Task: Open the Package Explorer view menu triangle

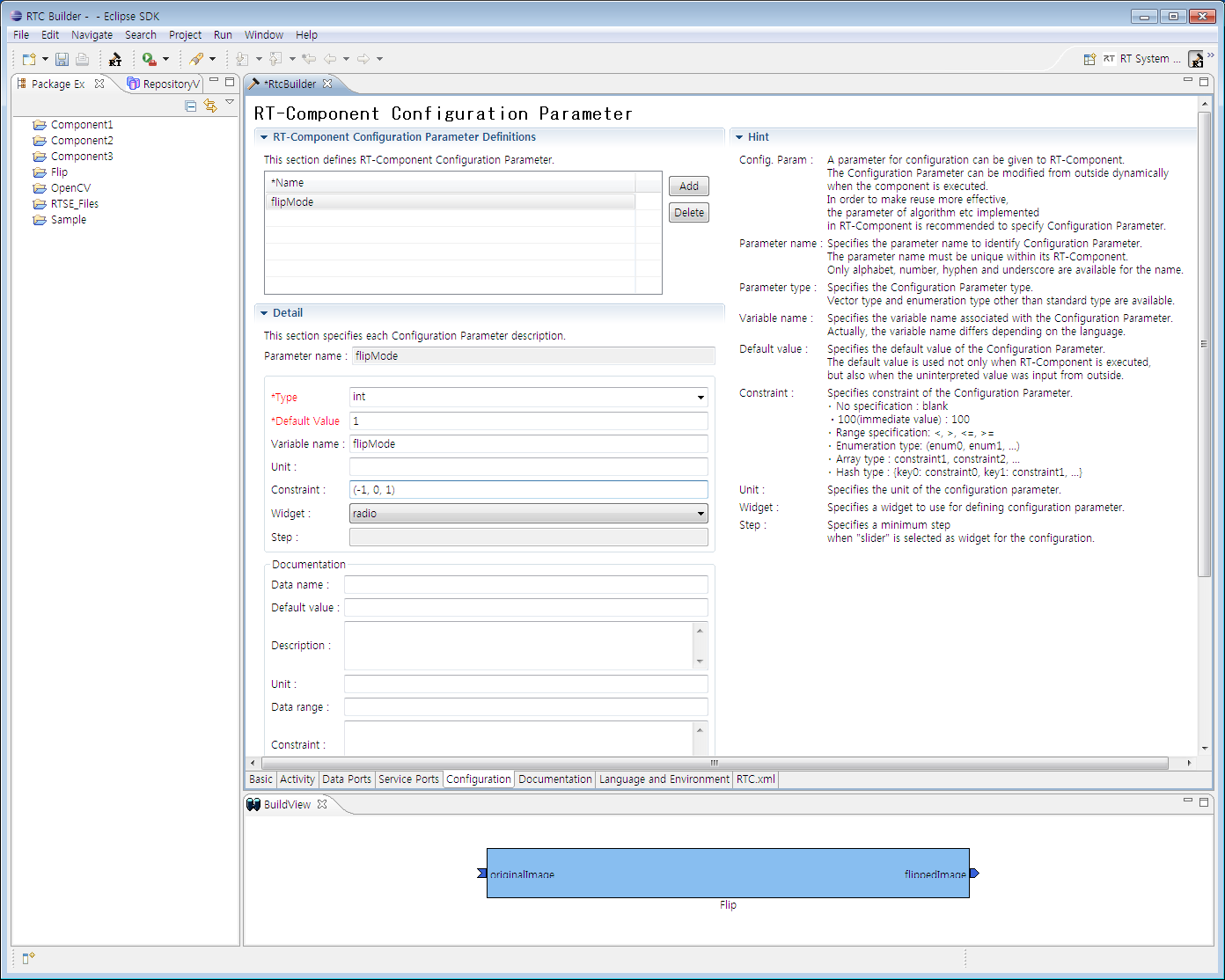Action: click(x=230, y=103)
